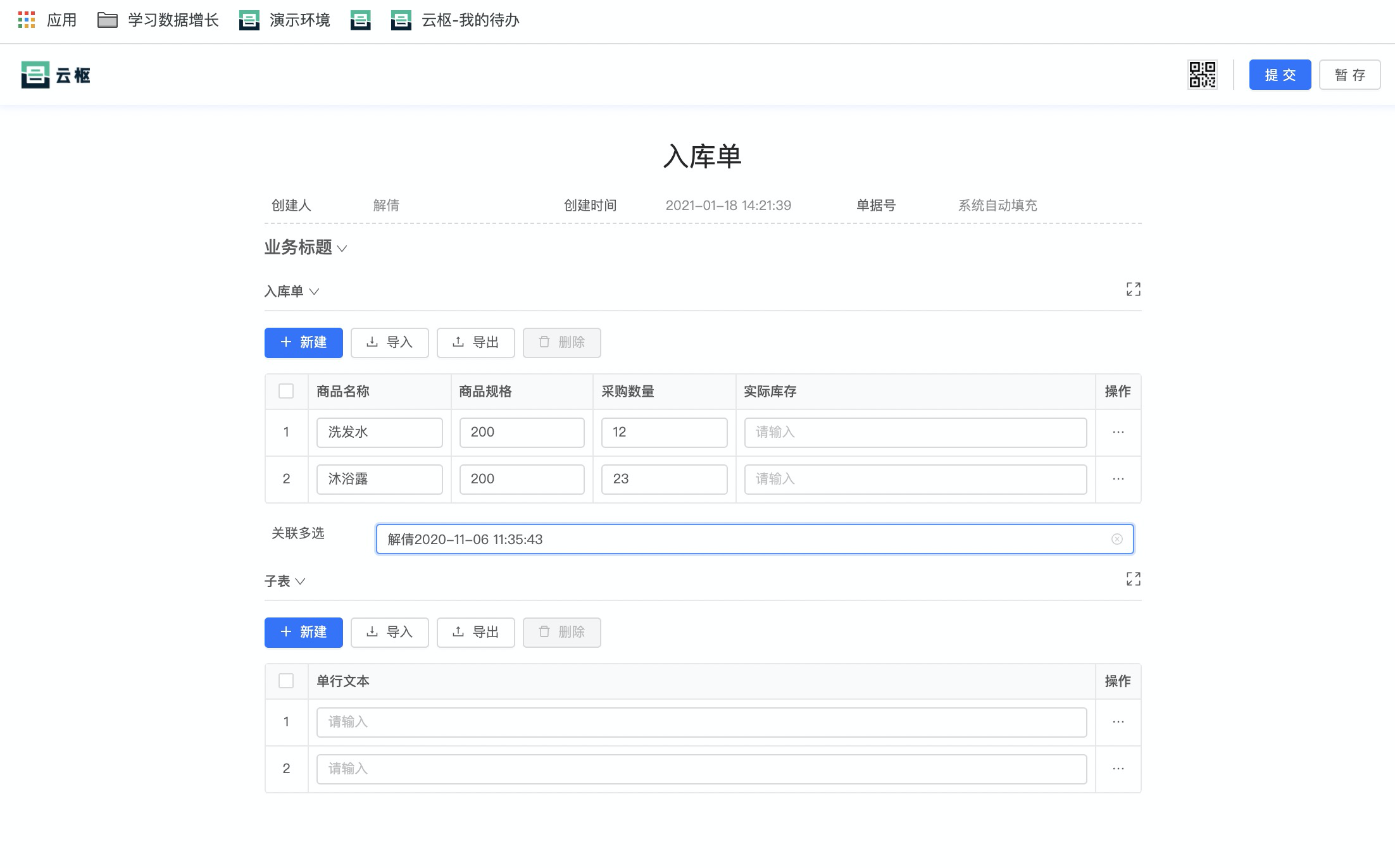Viewport: 1395px width, 868px height.
Task: Maximize the 子表 sub-table
Action: pyautogui.click(x=1133, y=579)
